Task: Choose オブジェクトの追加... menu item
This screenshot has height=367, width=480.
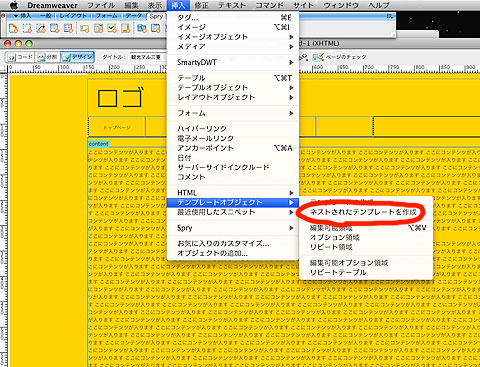Action: 233,253
